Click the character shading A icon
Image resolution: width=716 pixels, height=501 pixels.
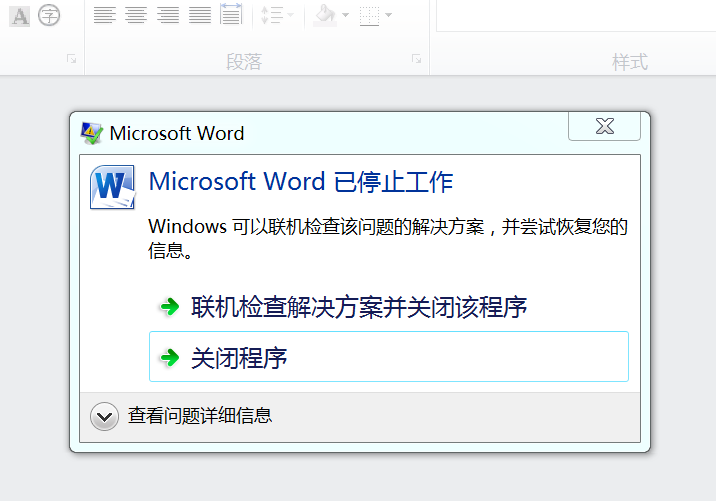(x=20, y=16)
